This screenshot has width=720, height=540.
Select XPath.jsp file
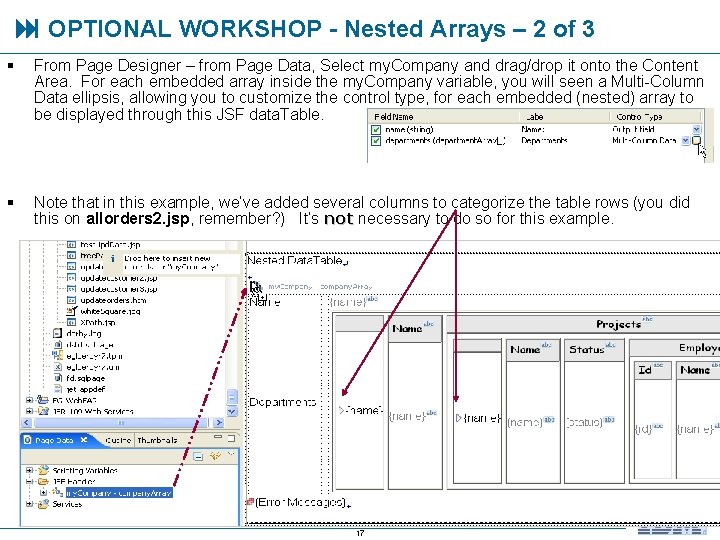(97, 322)
